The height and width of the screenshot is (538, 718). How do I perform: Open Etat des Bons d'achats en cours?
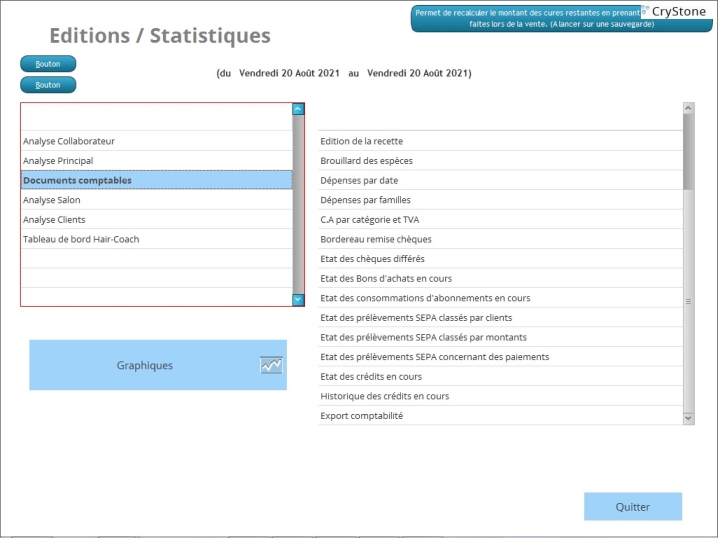click(500, 278)
